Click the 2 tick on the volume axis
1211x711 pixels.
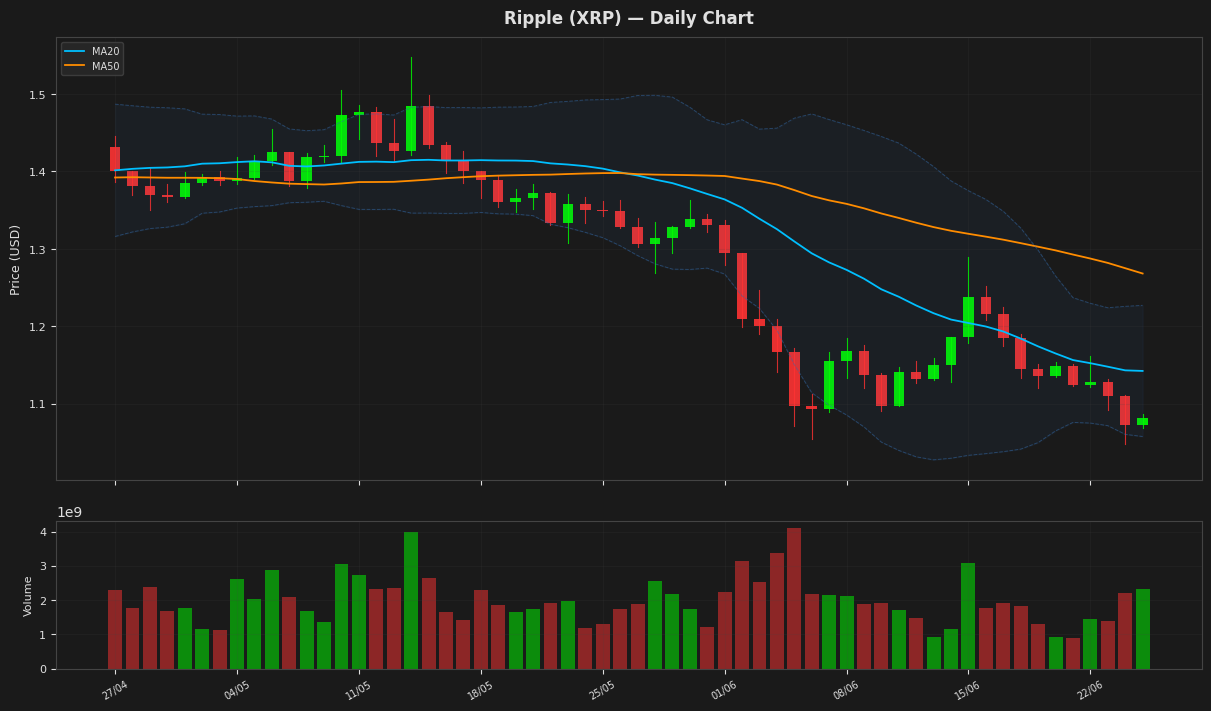coord(44,601)
